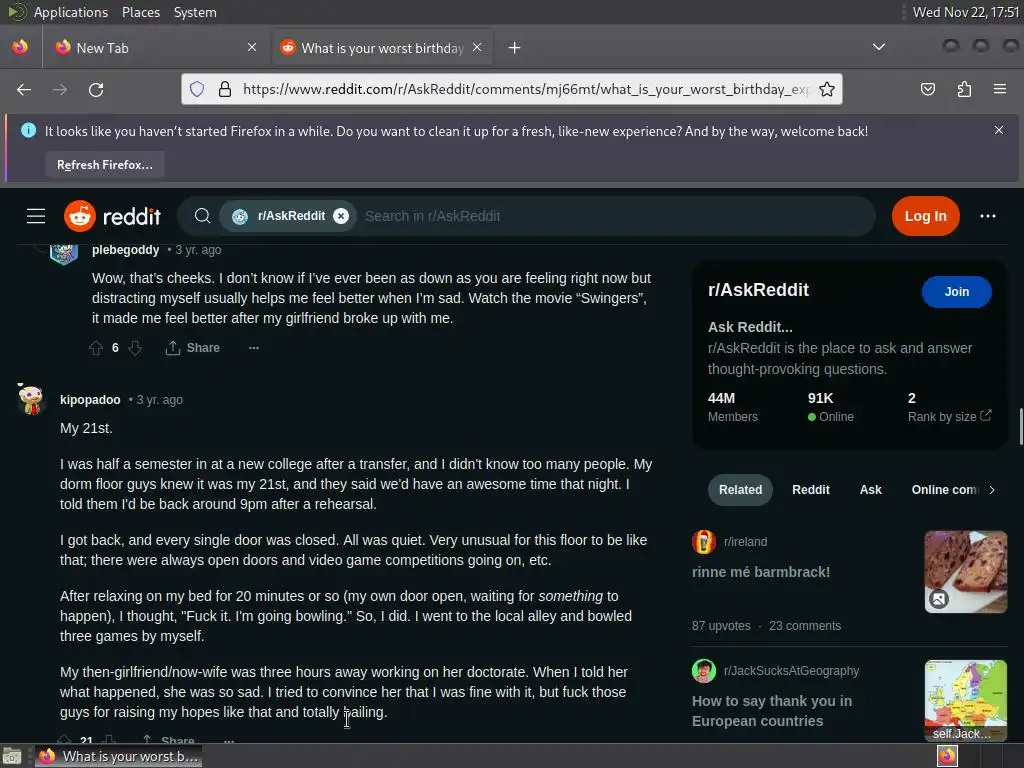1024x768 pixels.
Task: Click the Log In button
Action: 925,216
